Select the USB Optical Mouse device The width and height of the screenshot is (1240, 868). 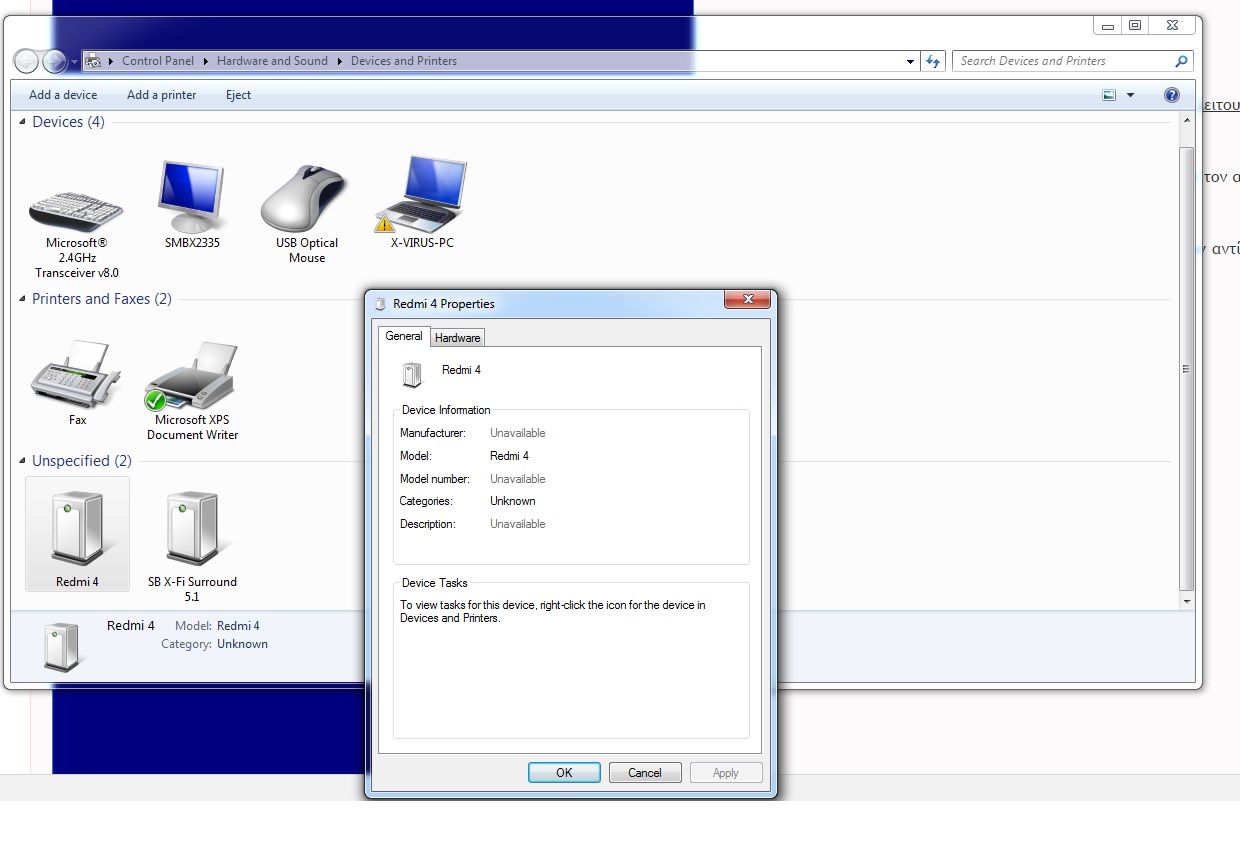click(x=307, y=214)
